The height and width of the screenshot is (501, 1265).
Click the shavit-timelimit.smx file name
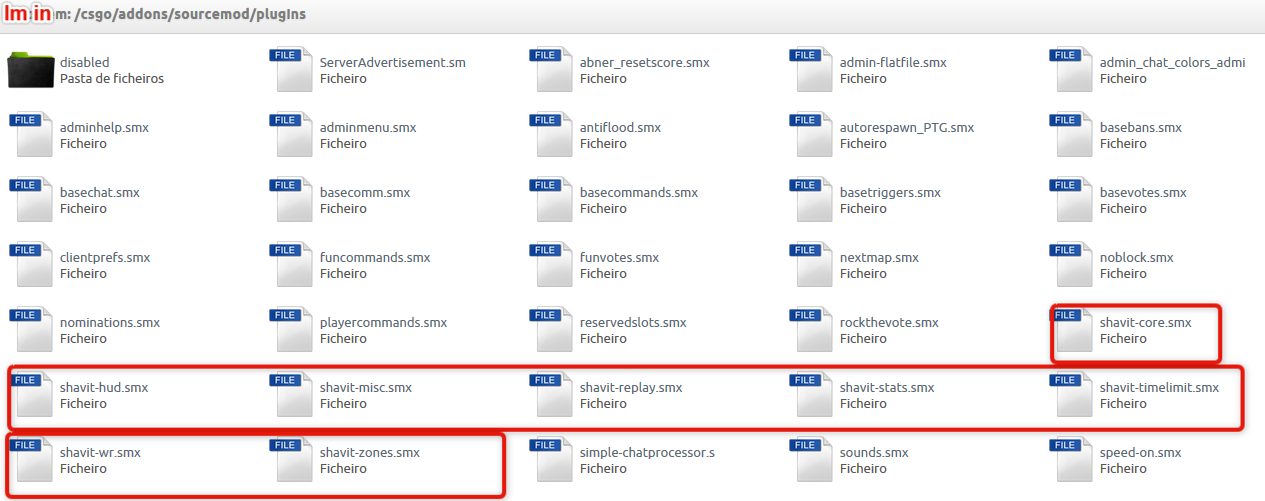[1160, 387]
